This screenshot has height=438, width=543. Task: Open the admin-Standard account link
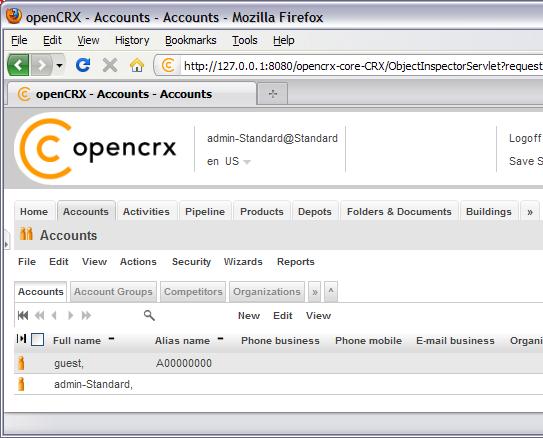(94, 384)
